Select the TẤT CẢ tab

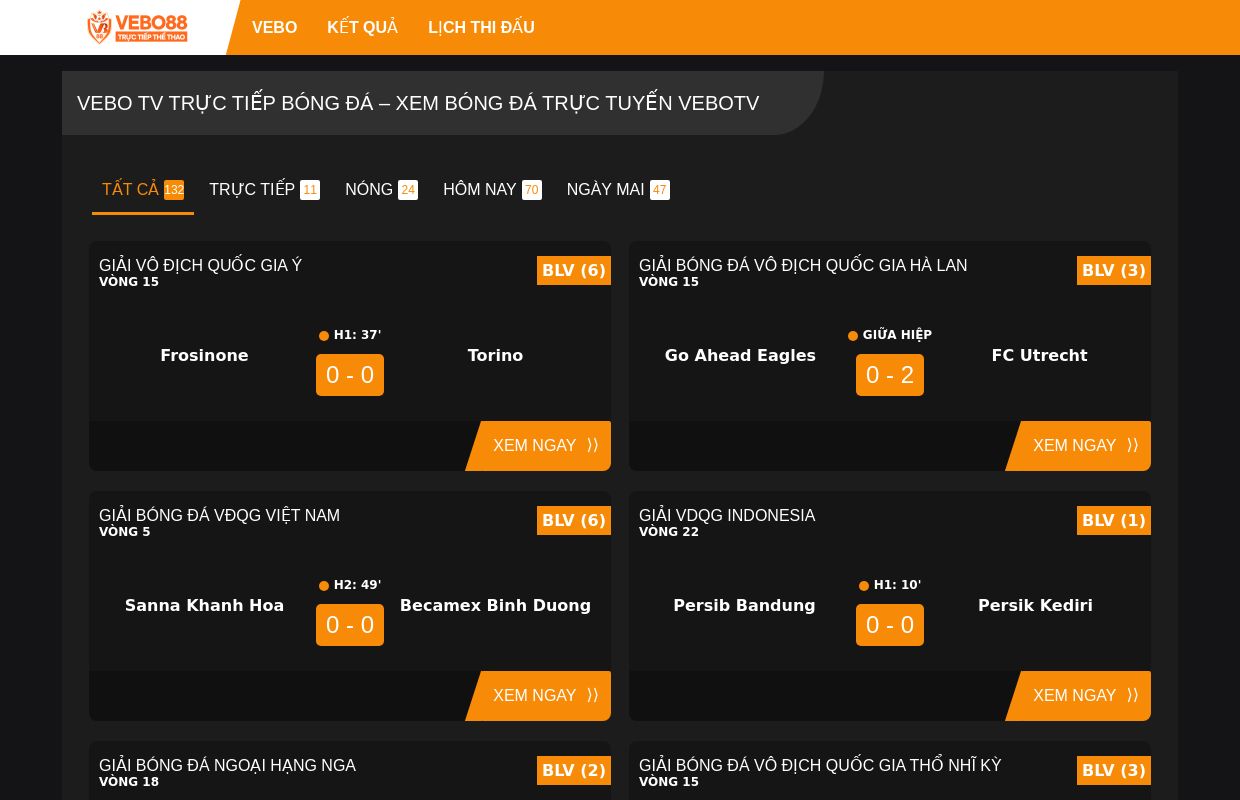142,190
